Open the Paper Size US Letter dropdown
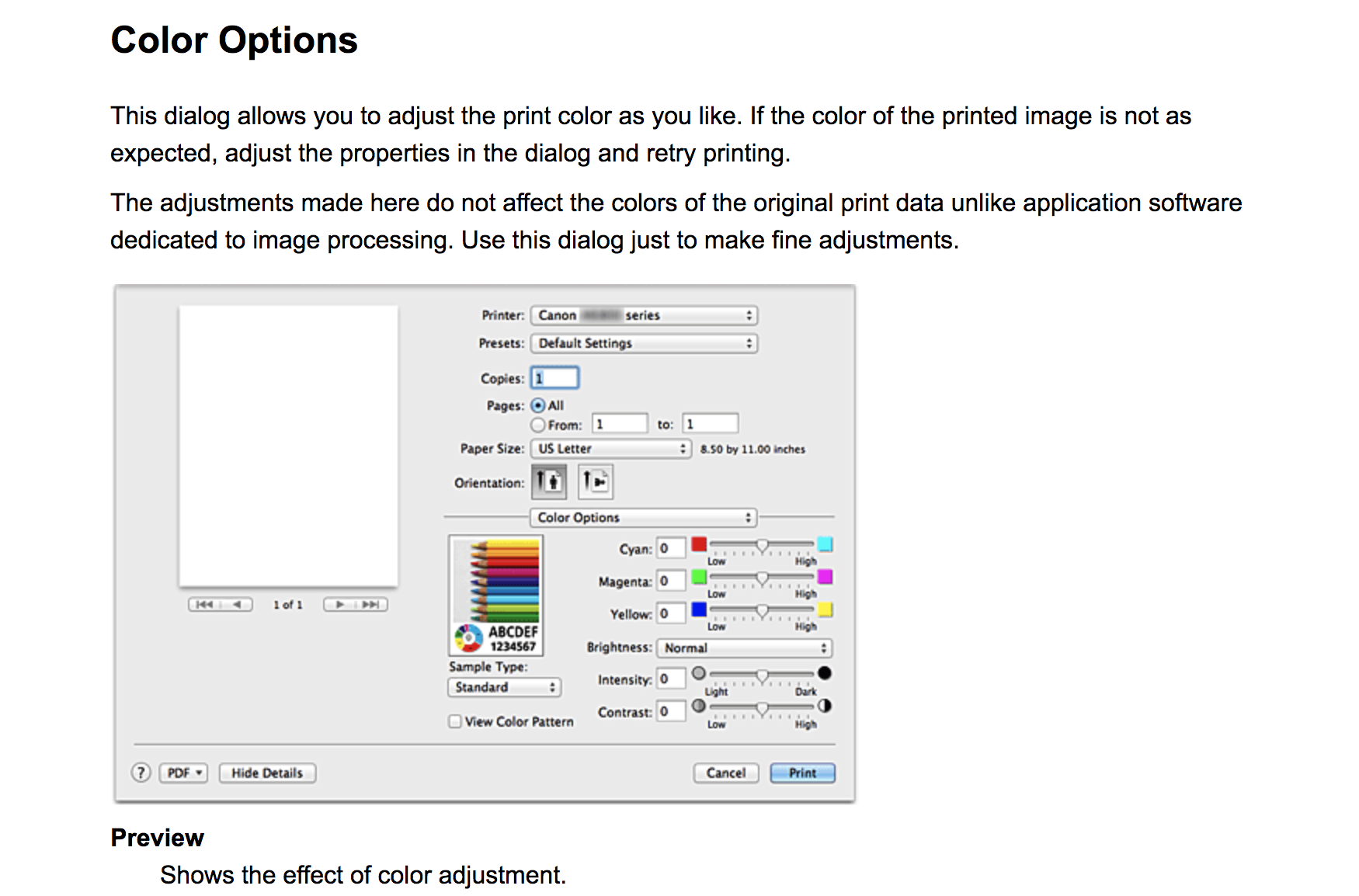 pyautogui.click(x=610, y=449)
